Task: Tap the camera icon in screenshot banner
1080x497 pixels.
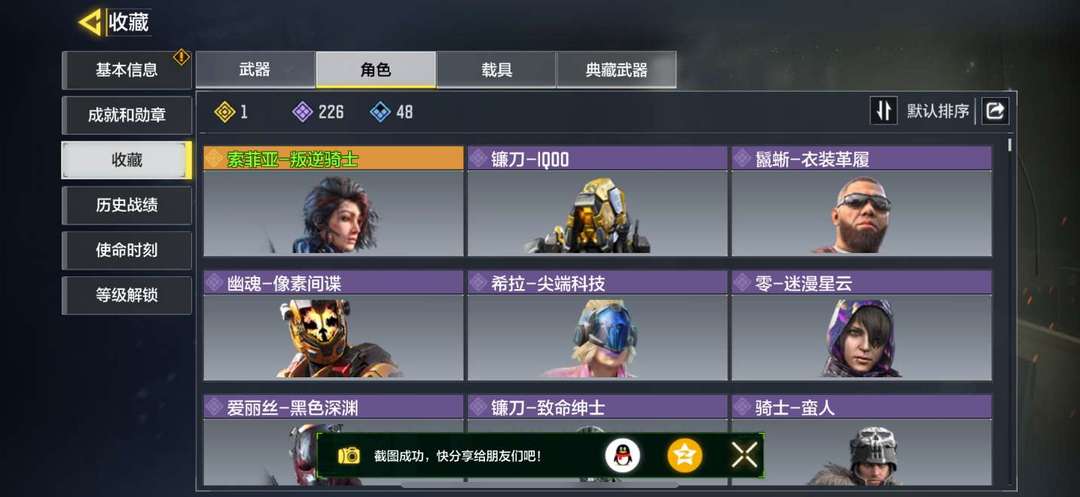Action: [x=349, y=455]
